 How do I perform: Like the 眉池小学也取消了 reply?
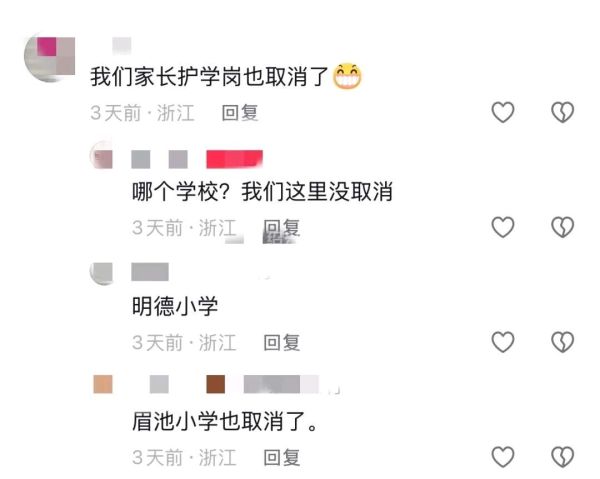[502, 457]
